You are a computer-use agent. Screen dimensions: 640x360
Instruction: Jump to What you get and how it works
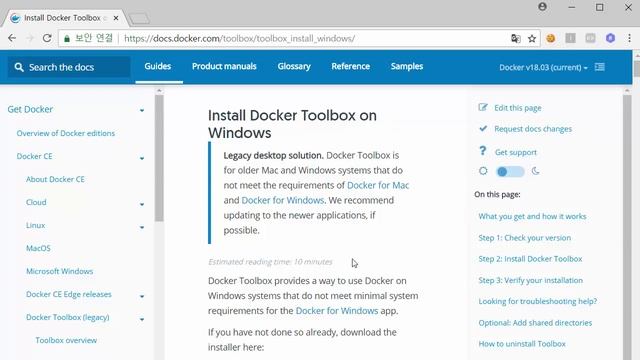(532, 216)
